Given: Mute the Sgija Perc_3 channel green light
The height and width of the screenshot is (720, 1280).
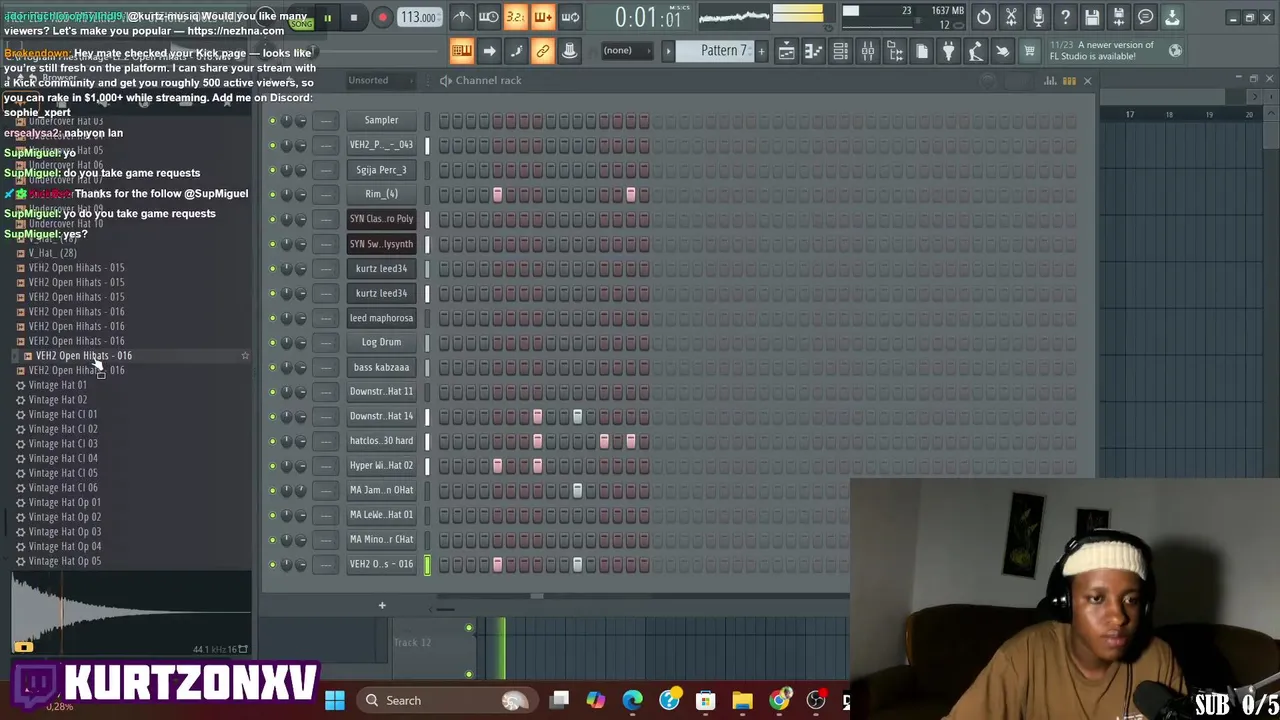Looking at the screenshot, I should 272,170.
